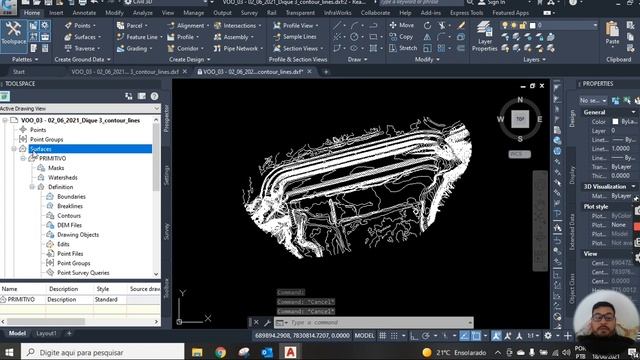Viewport: 640px width, 360px height.
Task: Click the Point Groups node under drawing
Action: point(47,140)
